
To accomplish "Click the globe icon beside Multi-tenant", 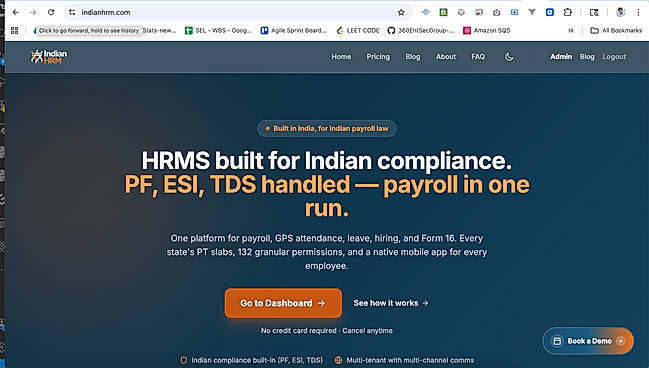I will tap(338, 360).
